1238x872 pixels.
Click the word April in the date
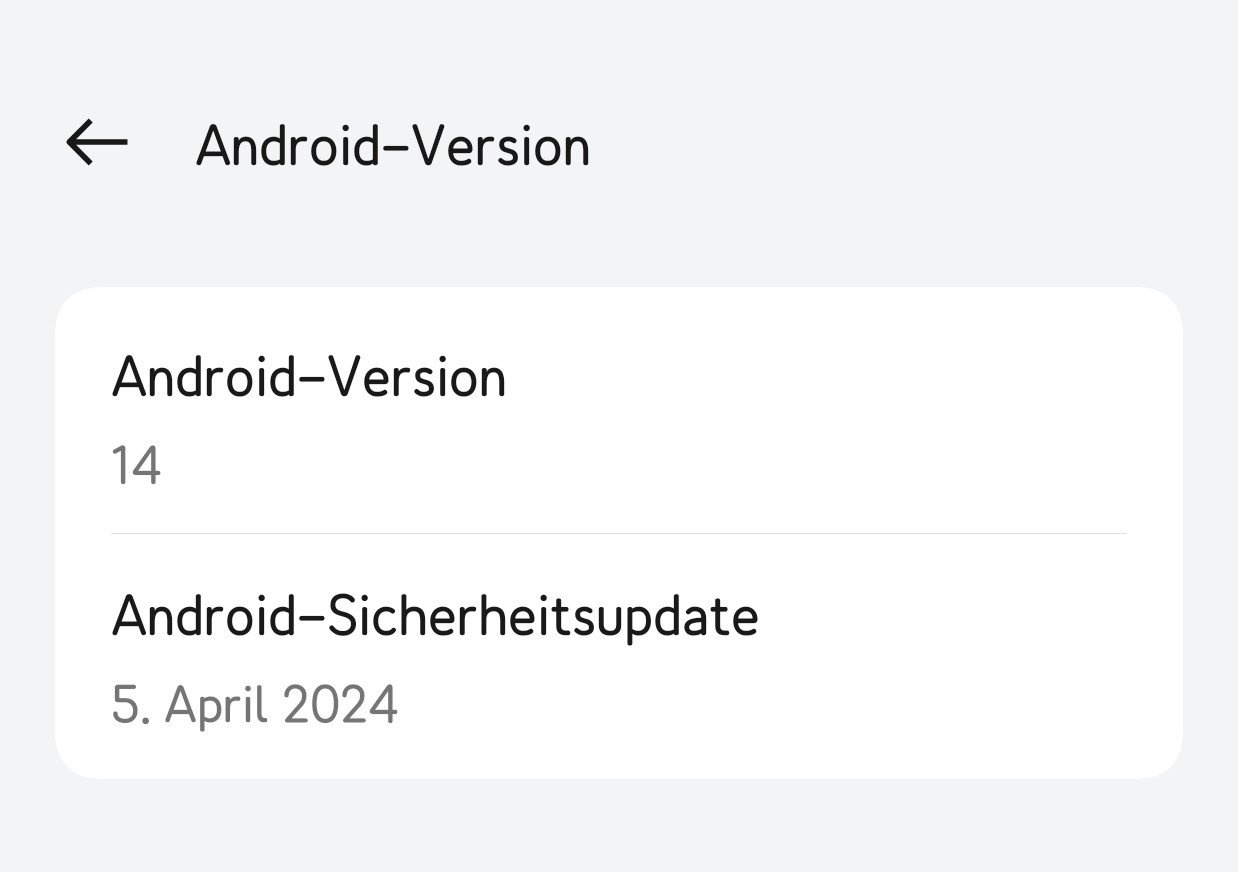click(x=217, y=704)
